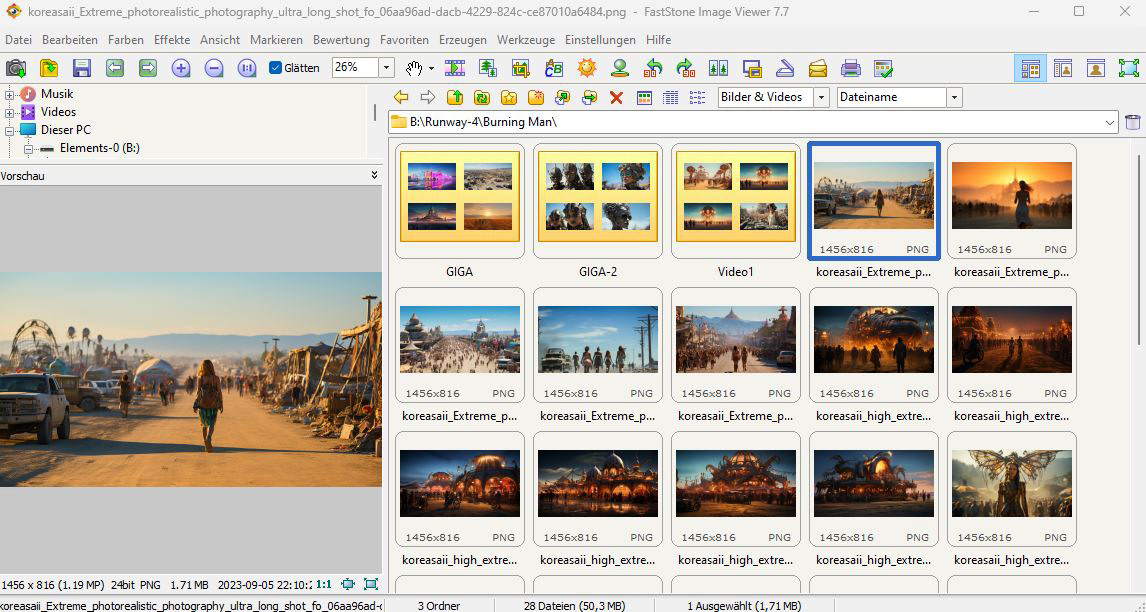The image size is (1146, 612).
Task: Go up one folder level icon
Action: pos(455,97)
